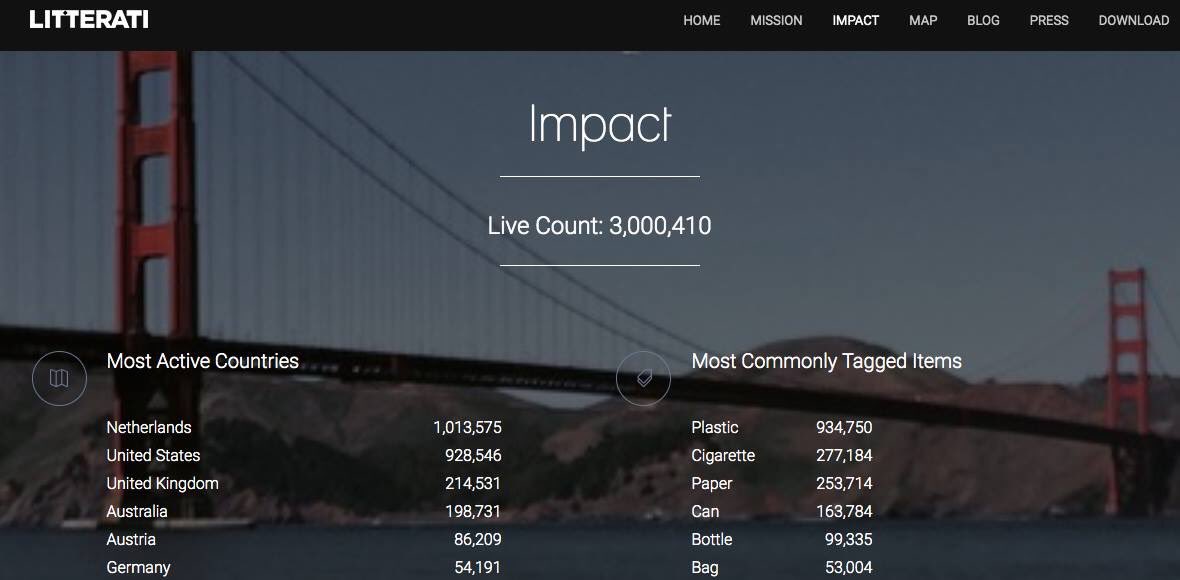Select the Live Count: 3,000,410 text
1180x580 pixels.
[x=599, y=226]
